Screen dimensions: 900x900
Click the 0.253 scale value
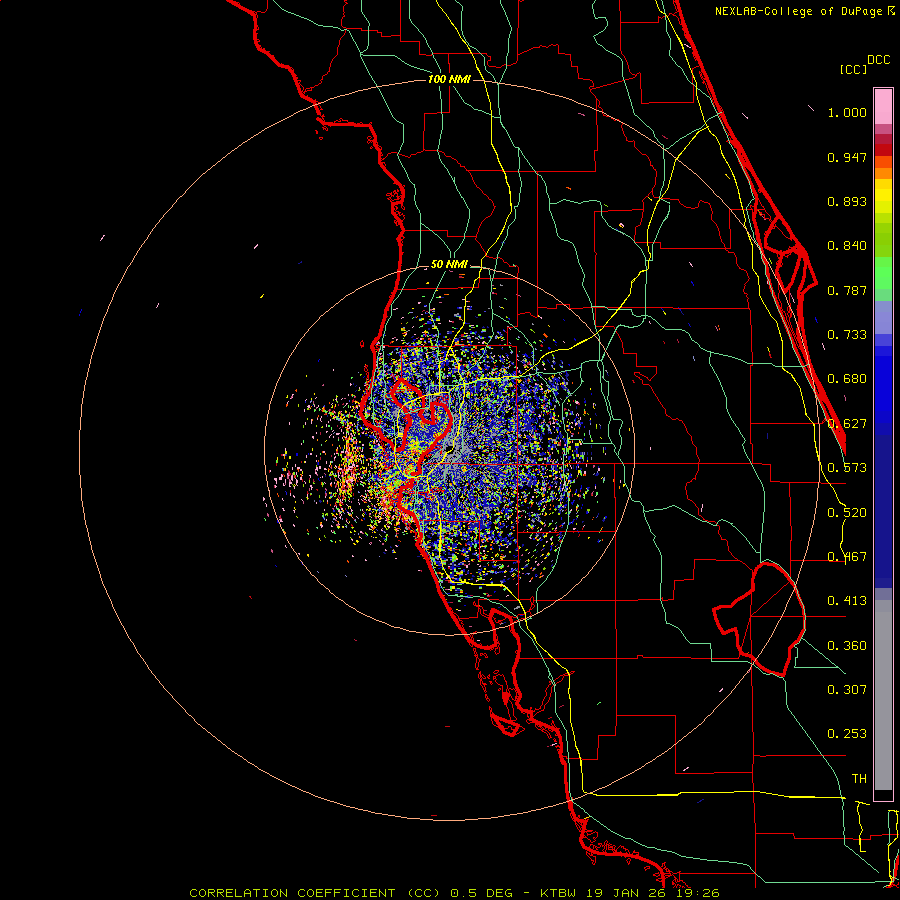click(847, 734)
